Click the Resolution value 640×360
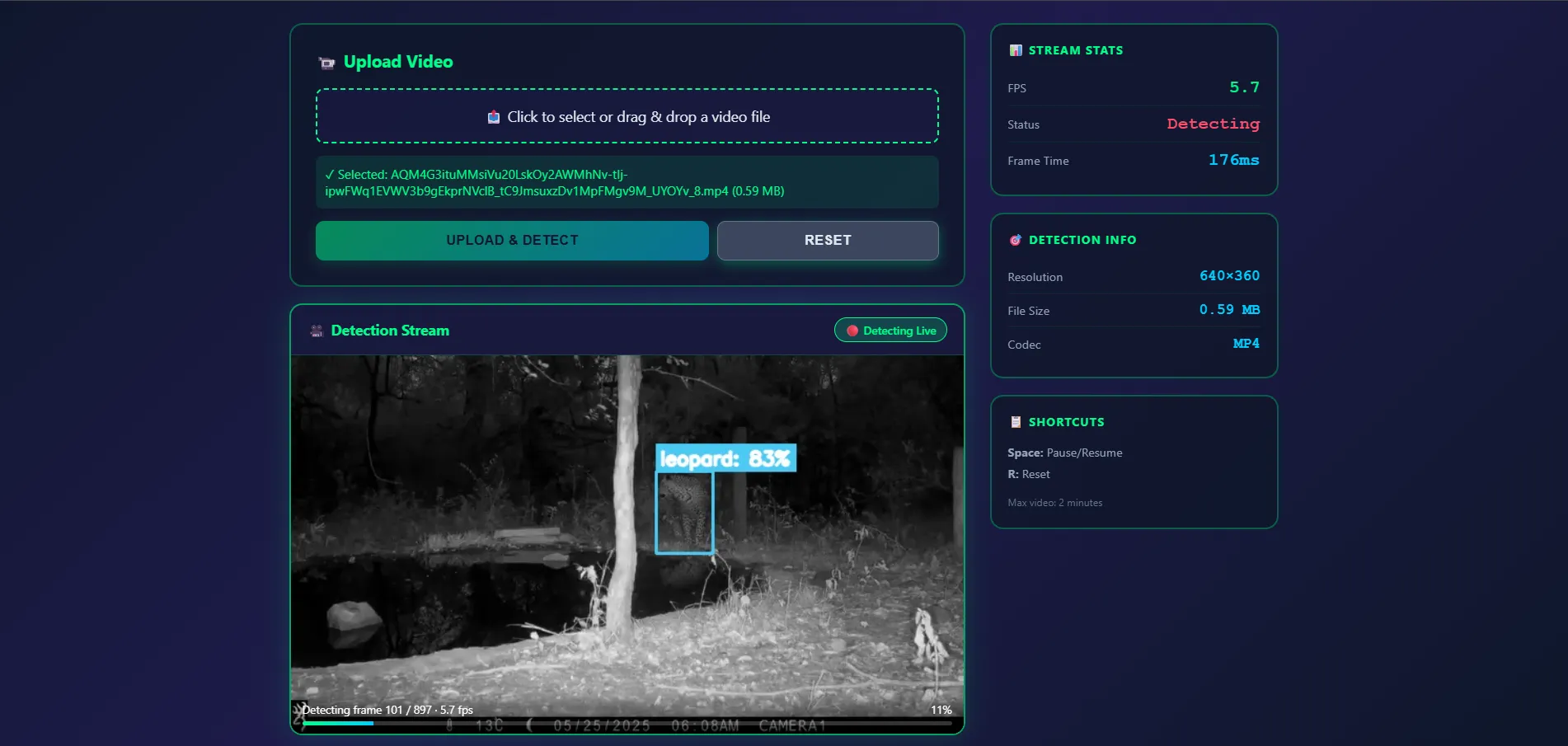 1229,276
